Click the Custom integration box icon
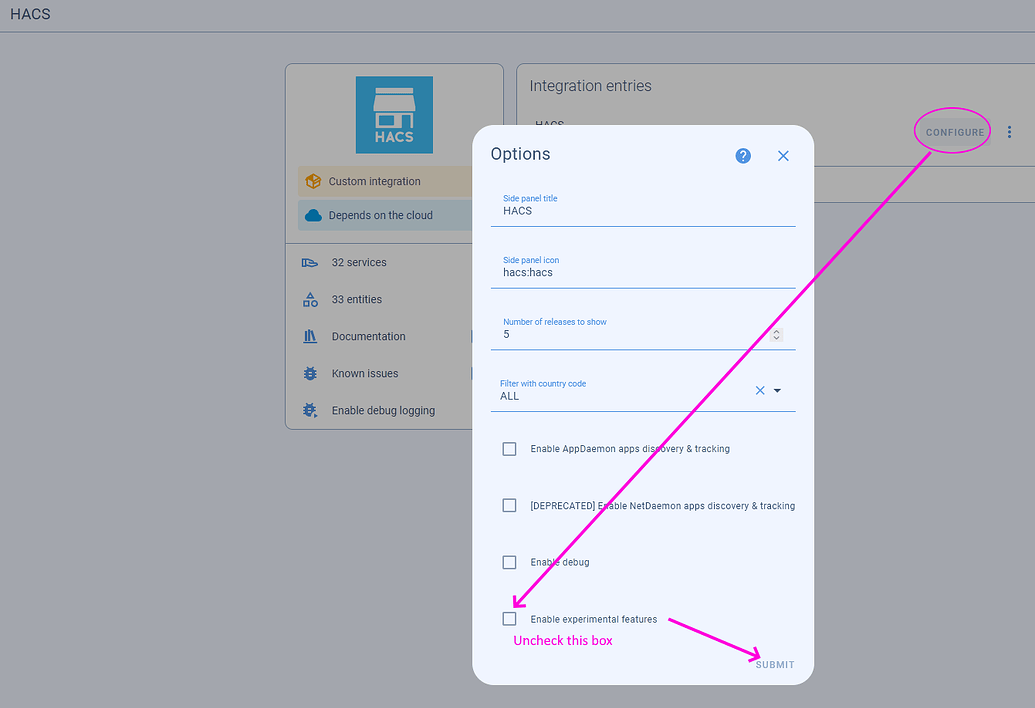1035x708 pixels. 313,181
